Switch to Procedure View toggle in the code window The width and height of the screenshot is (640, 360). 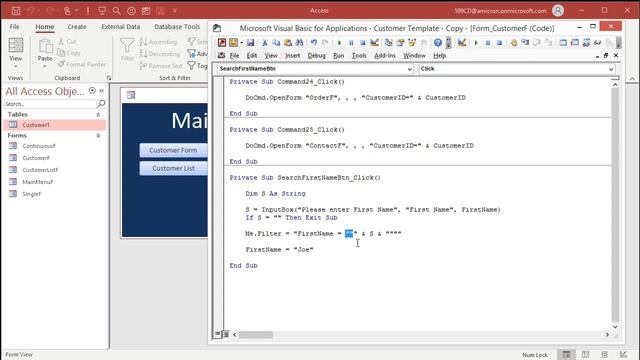pos(218,334)
